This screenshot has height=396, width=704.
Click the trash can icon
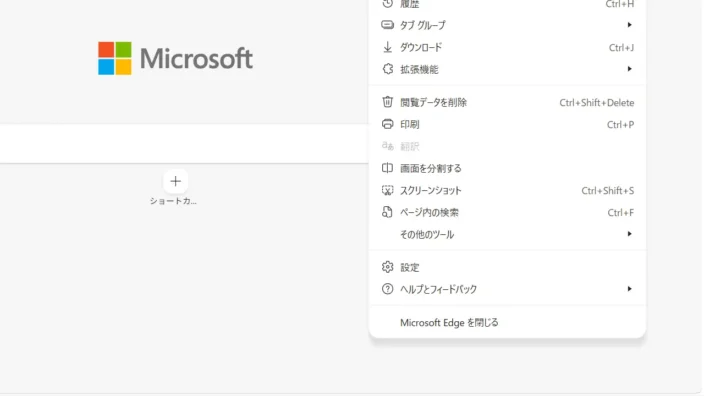(387, 102)
